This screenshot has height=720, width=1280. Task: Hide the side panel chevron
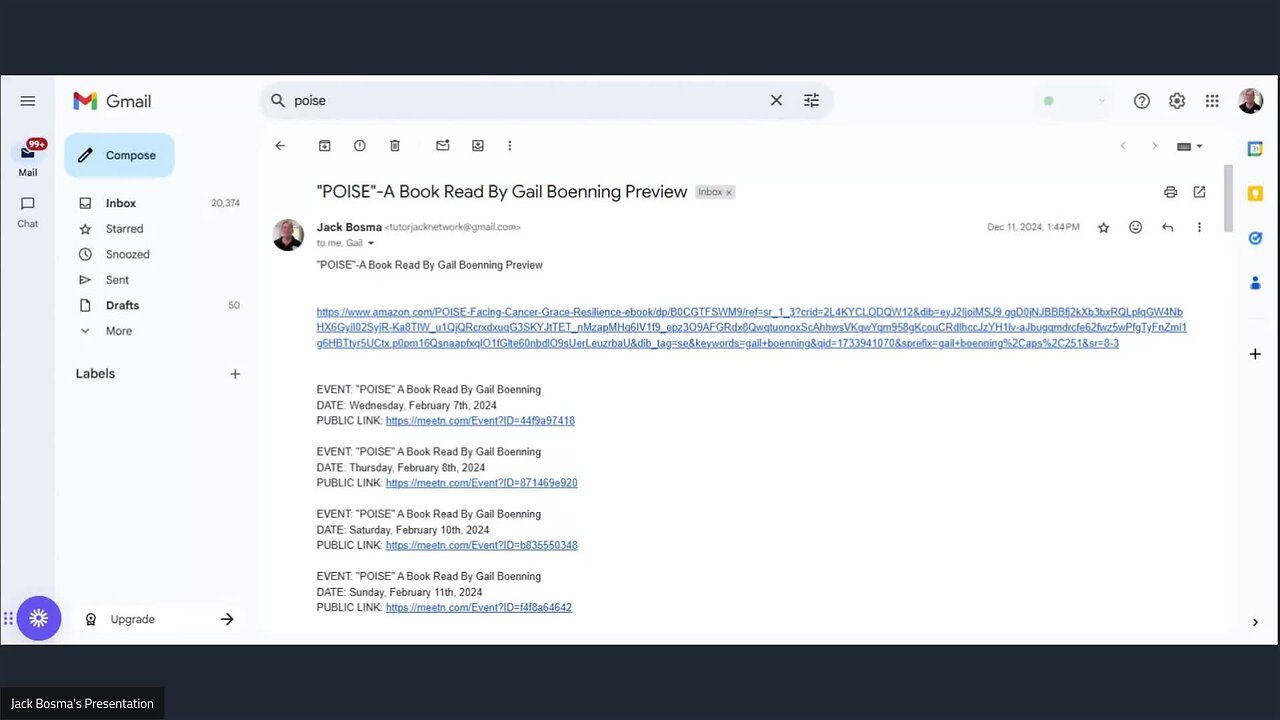click(x=1255, y=622)
